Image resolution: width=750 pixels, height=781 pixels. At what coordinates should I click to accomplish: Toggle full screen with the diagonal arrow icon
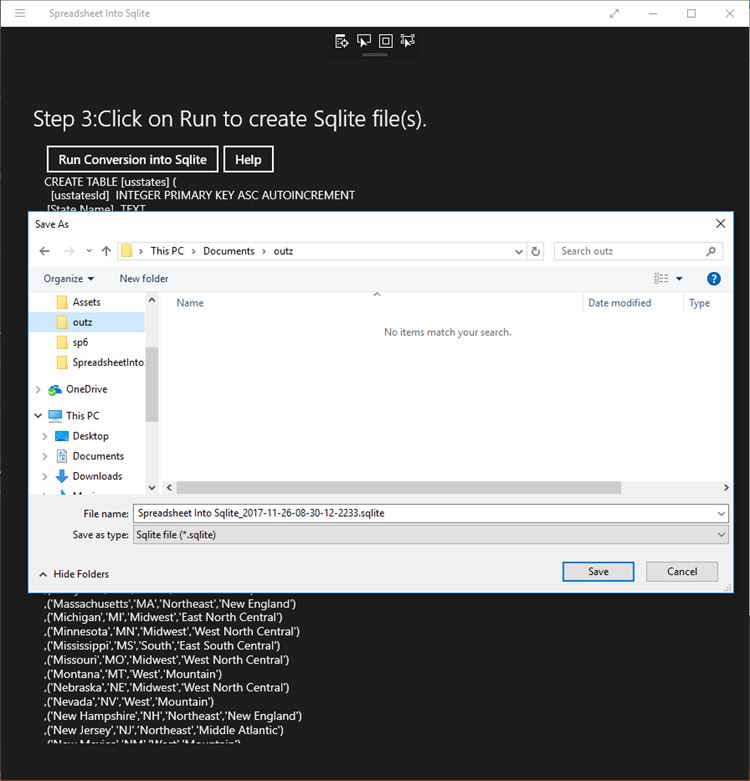coord(615,13)
